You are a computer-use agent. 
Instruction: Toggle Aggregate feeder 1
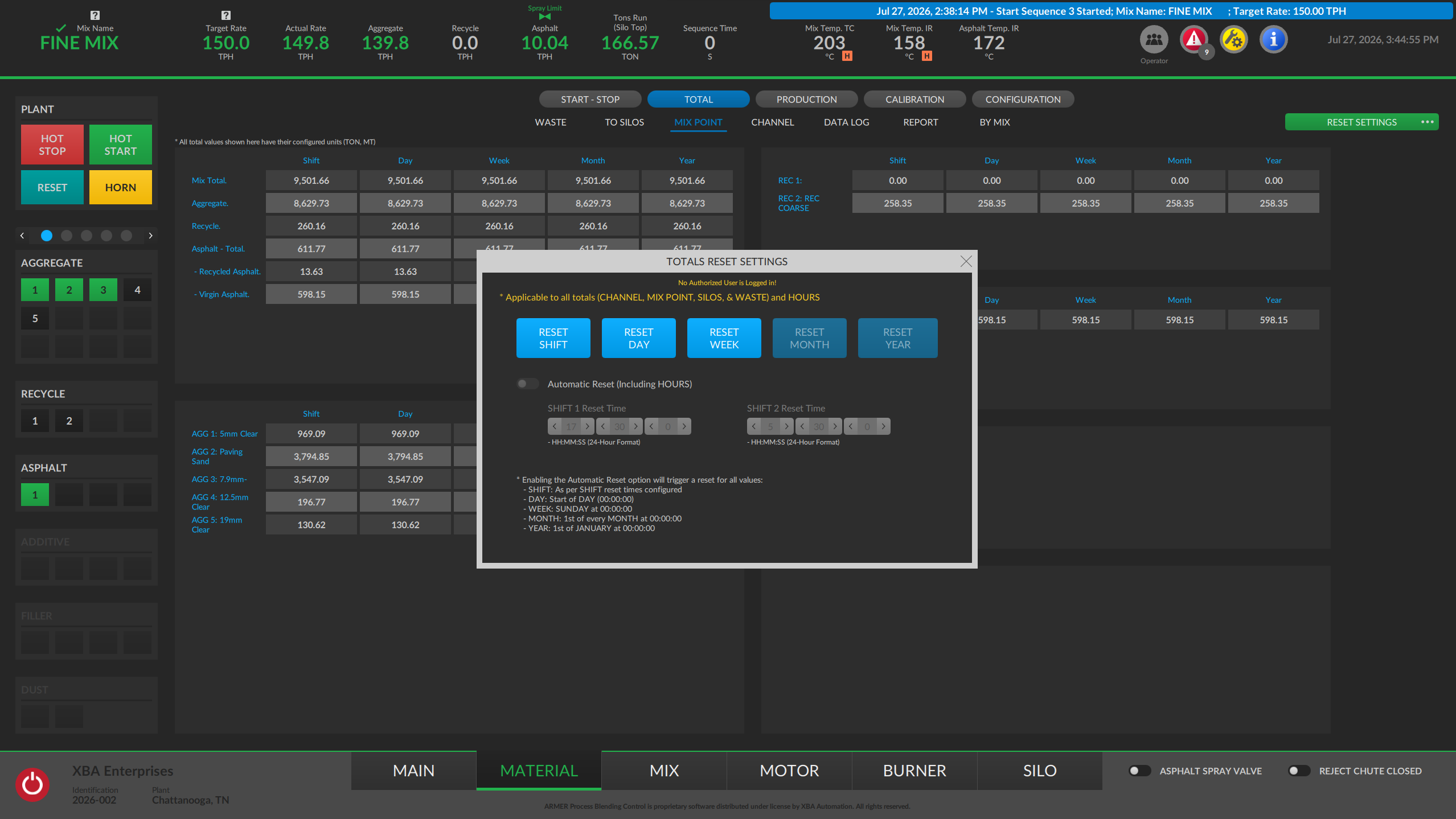coord(35,290)
